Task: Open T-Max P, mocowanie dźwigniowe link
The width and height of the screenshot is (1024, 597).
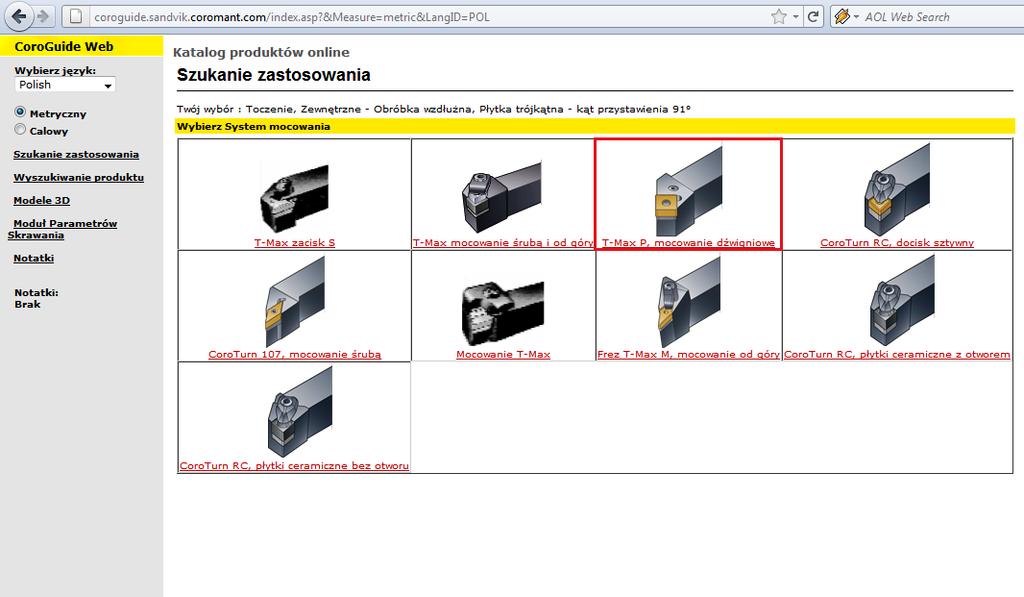Action: point(688,243)
